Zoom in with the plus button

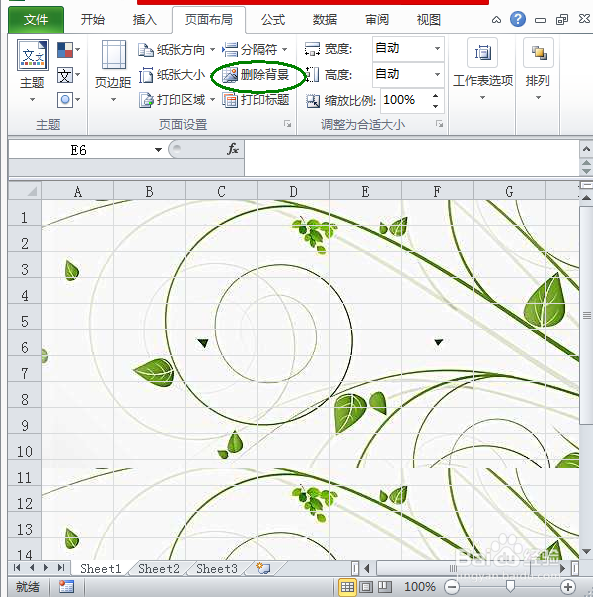tap(567, 587)
